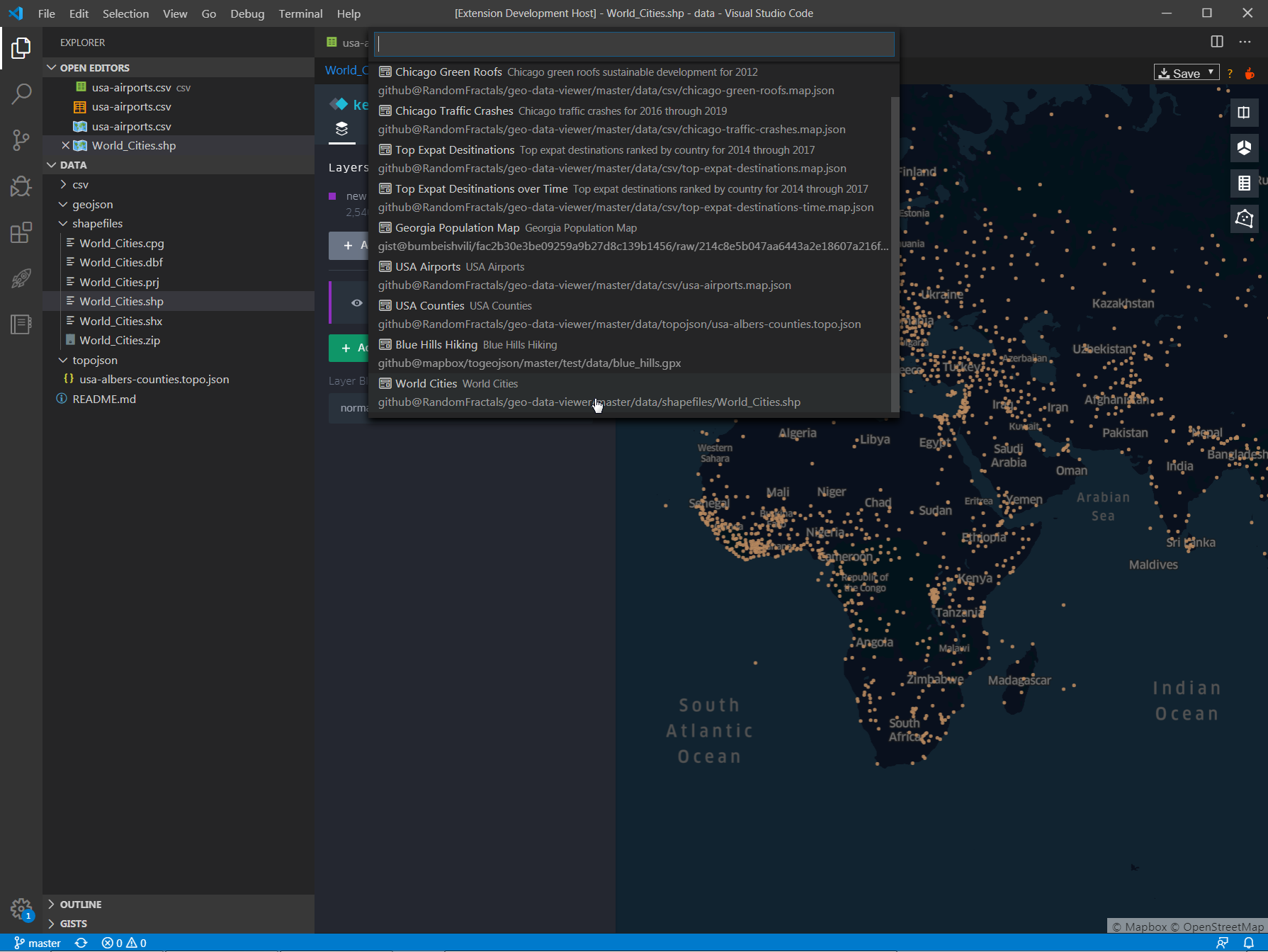Click the quick pick search input field
This screenshot has width=1268, height=952.
(x=633, y=44)
